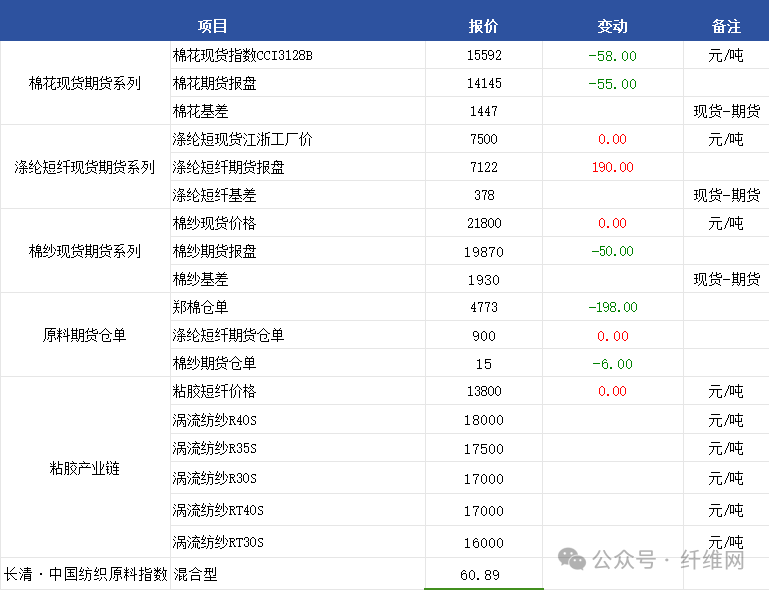Click the 涡流纺纱R35S row label
769x590 pixels.
click(214, 448)
